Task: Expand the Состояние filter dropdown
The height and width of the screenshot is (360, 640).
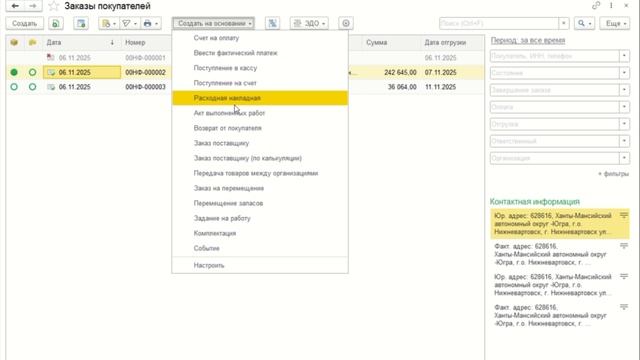Action: pyautogui.click(x=624, y=73)
